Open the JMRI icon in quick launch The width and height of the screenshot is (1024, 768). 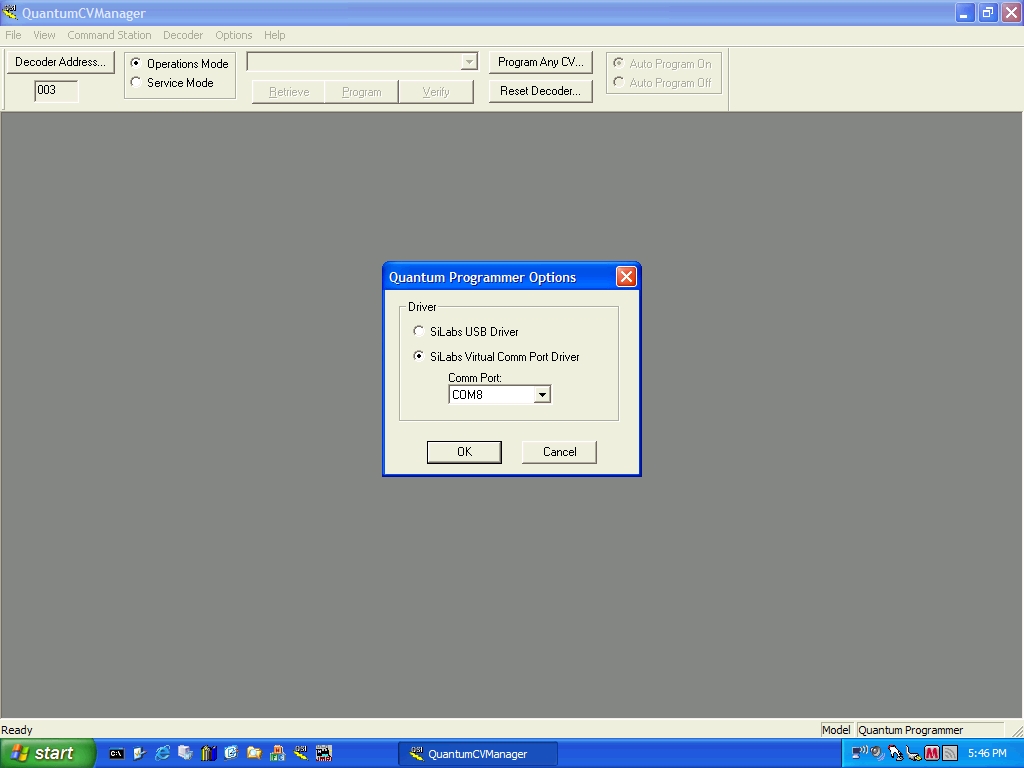click(324, 753)
